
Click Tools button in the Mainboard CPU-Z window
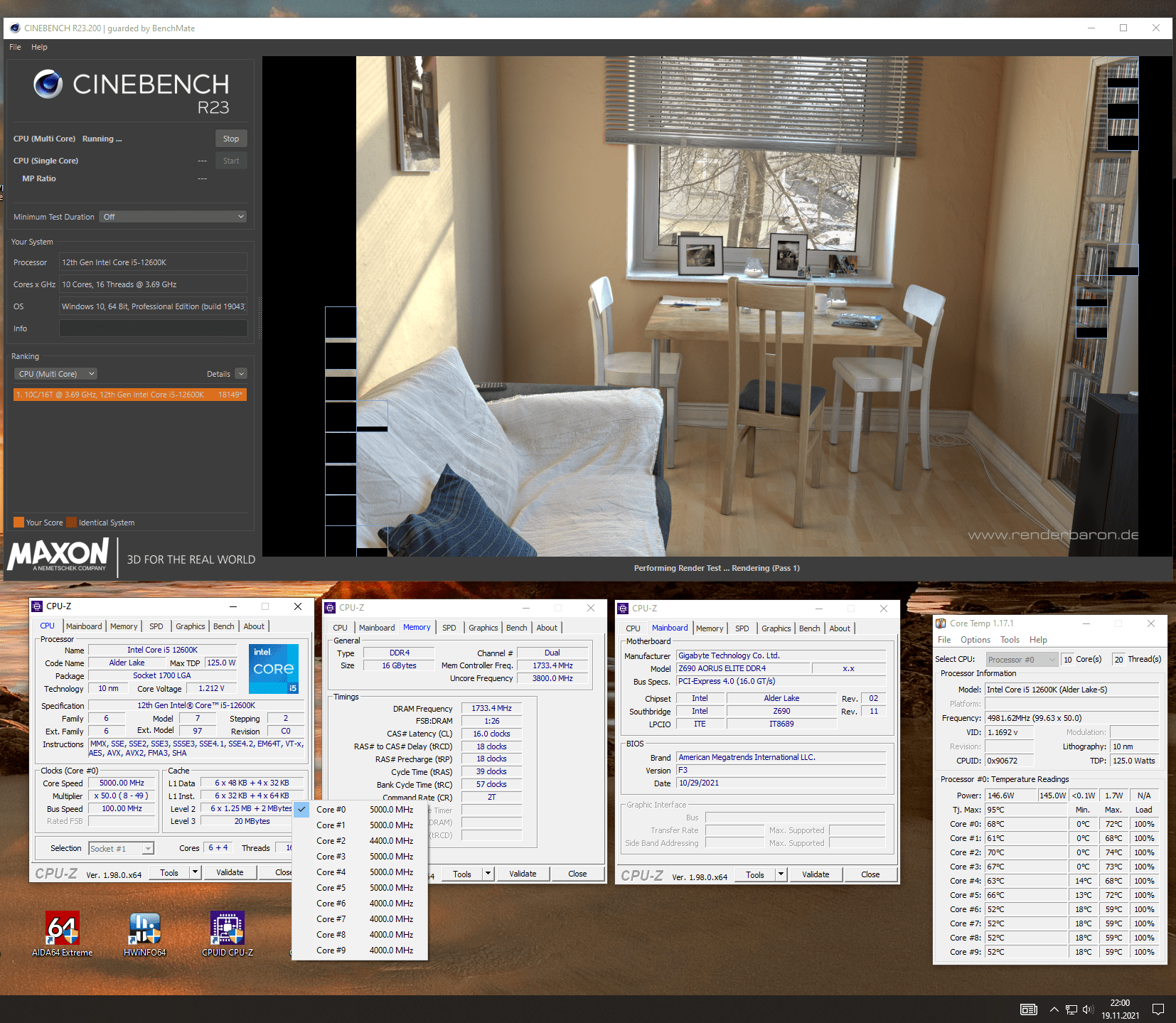[755, 874]
